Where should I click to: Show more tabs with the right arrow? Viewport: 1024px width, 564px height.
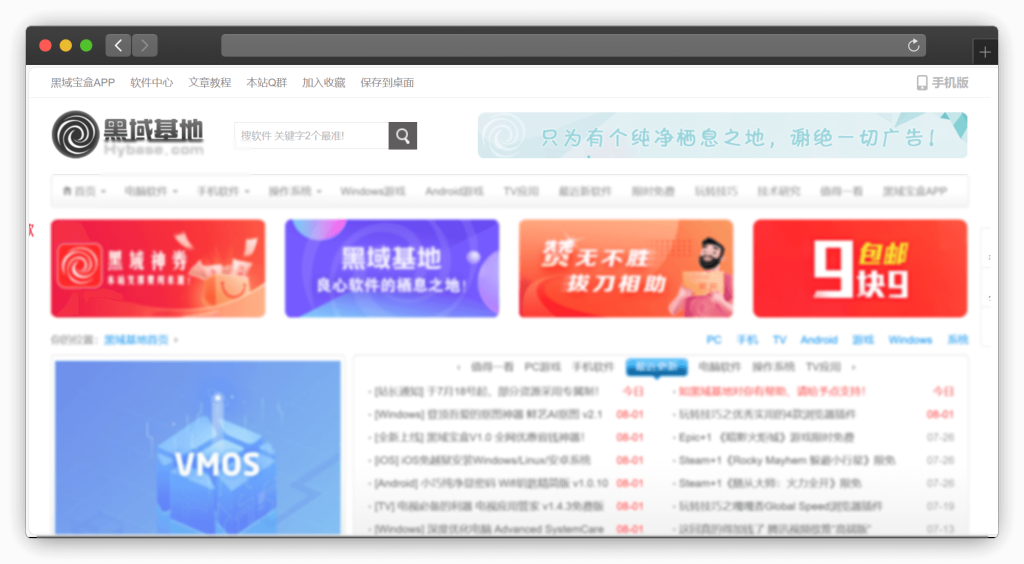click(854, 367)
